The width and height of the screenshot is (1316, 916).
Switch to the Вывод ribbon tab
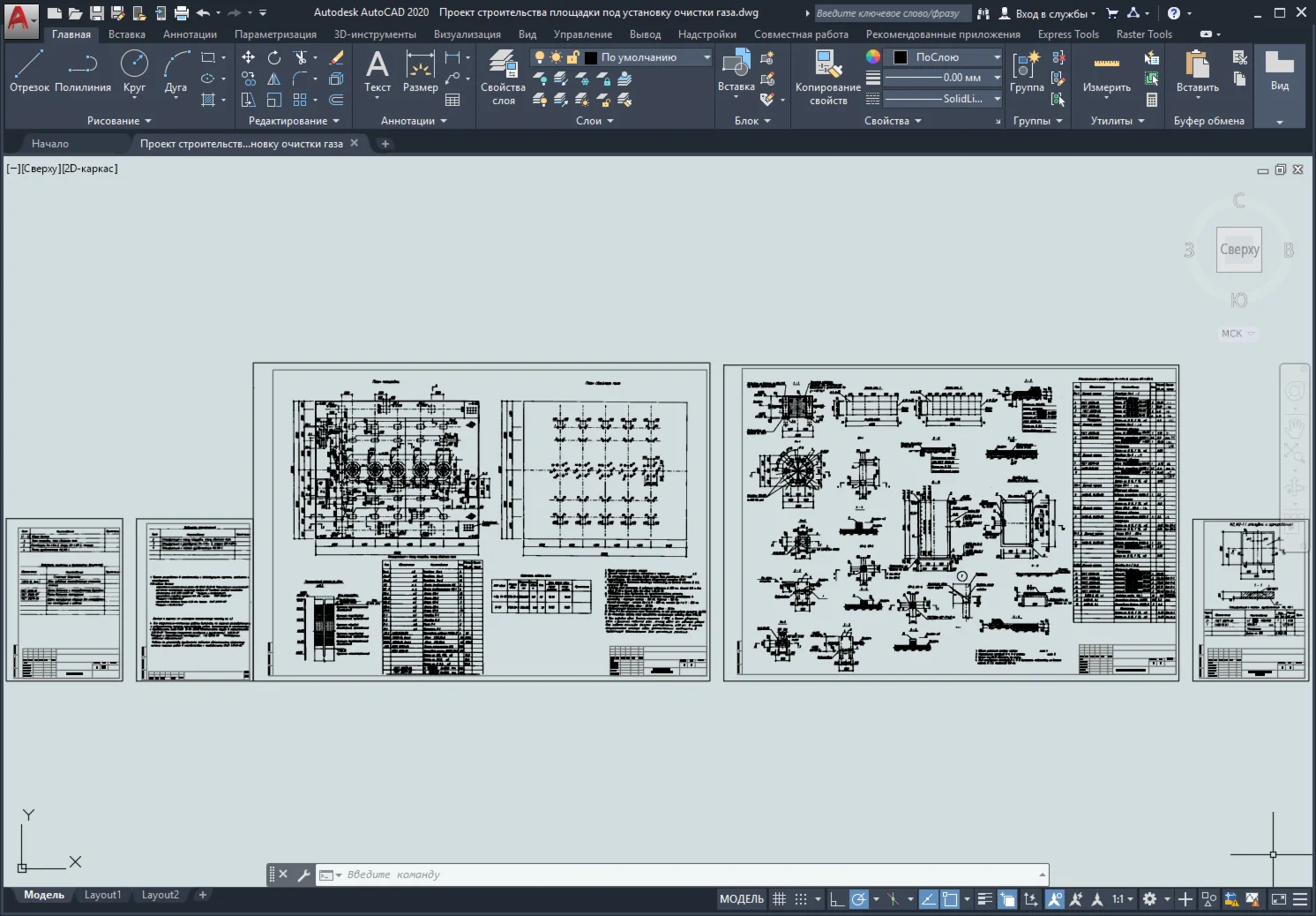pyautogui.click(x=645, y=34)
